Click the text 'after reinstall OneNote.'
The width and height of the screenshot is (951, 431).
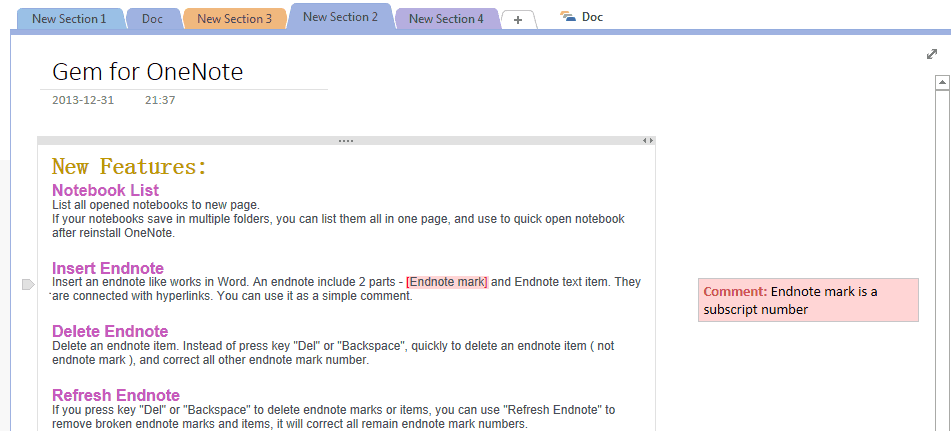click(x=113, y=233)
